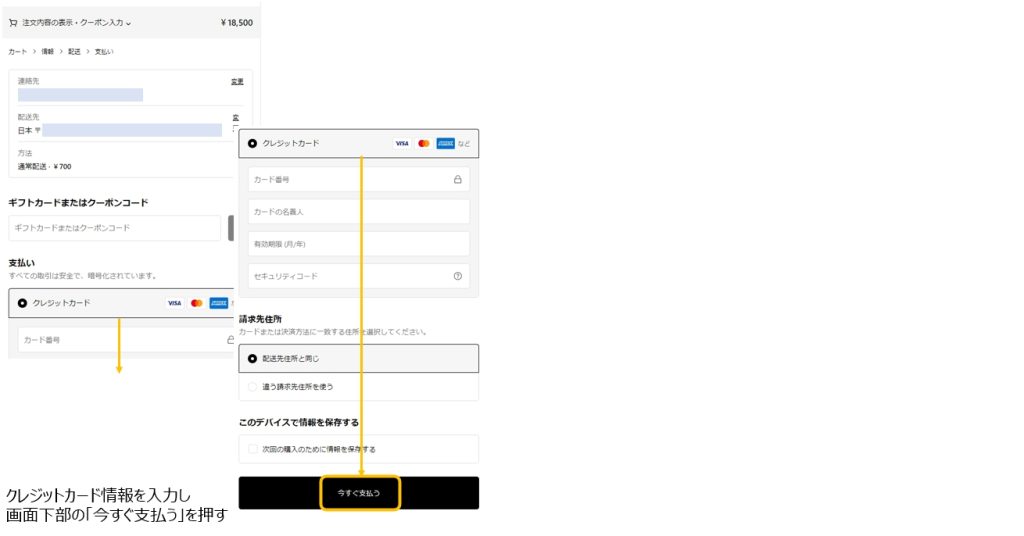Focus the ギフトカードまたはクーポンコード input field
This screenshot has height=536, width=1024.
point(114,228)
